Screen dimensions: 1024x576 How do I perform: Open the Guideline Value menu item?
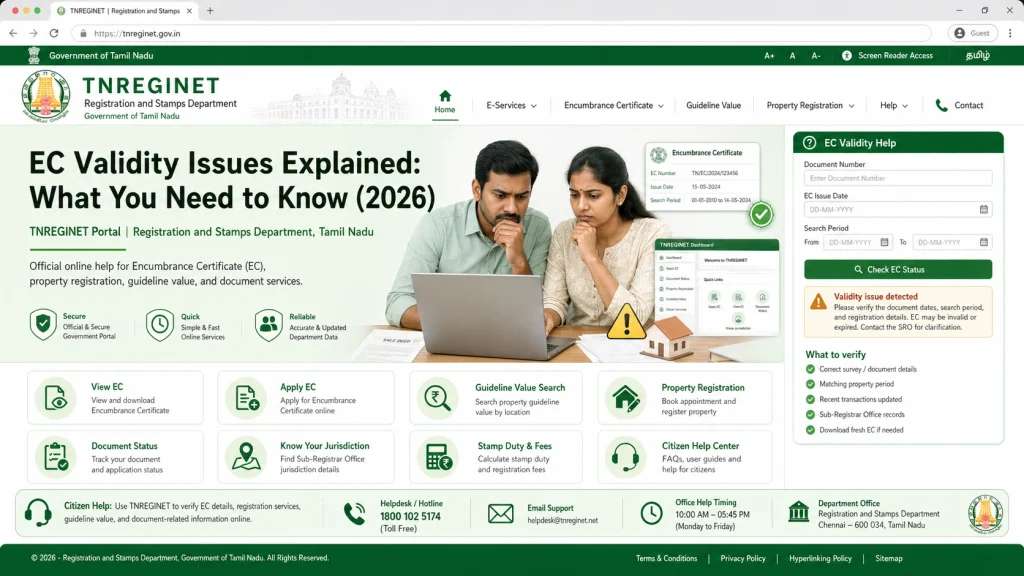[x=713, y=105]
